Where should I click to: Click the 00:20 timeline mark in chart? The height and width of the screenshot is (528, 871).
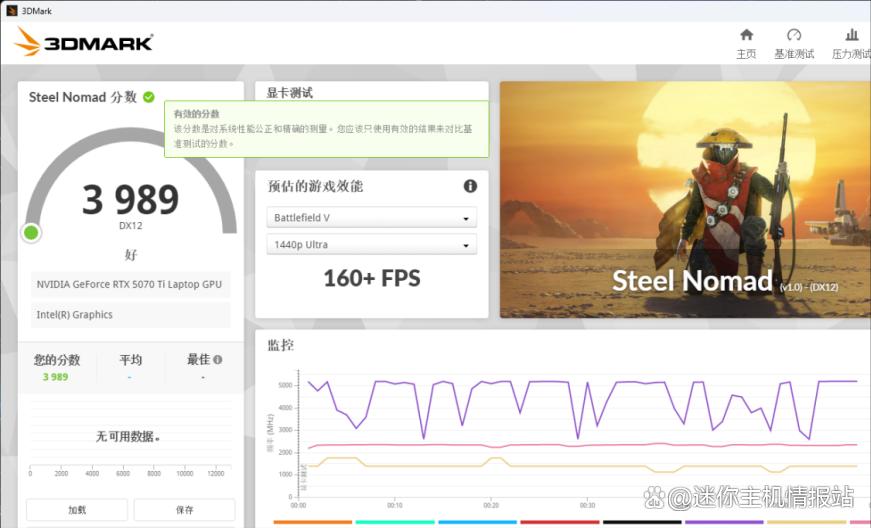coord(491,505)
